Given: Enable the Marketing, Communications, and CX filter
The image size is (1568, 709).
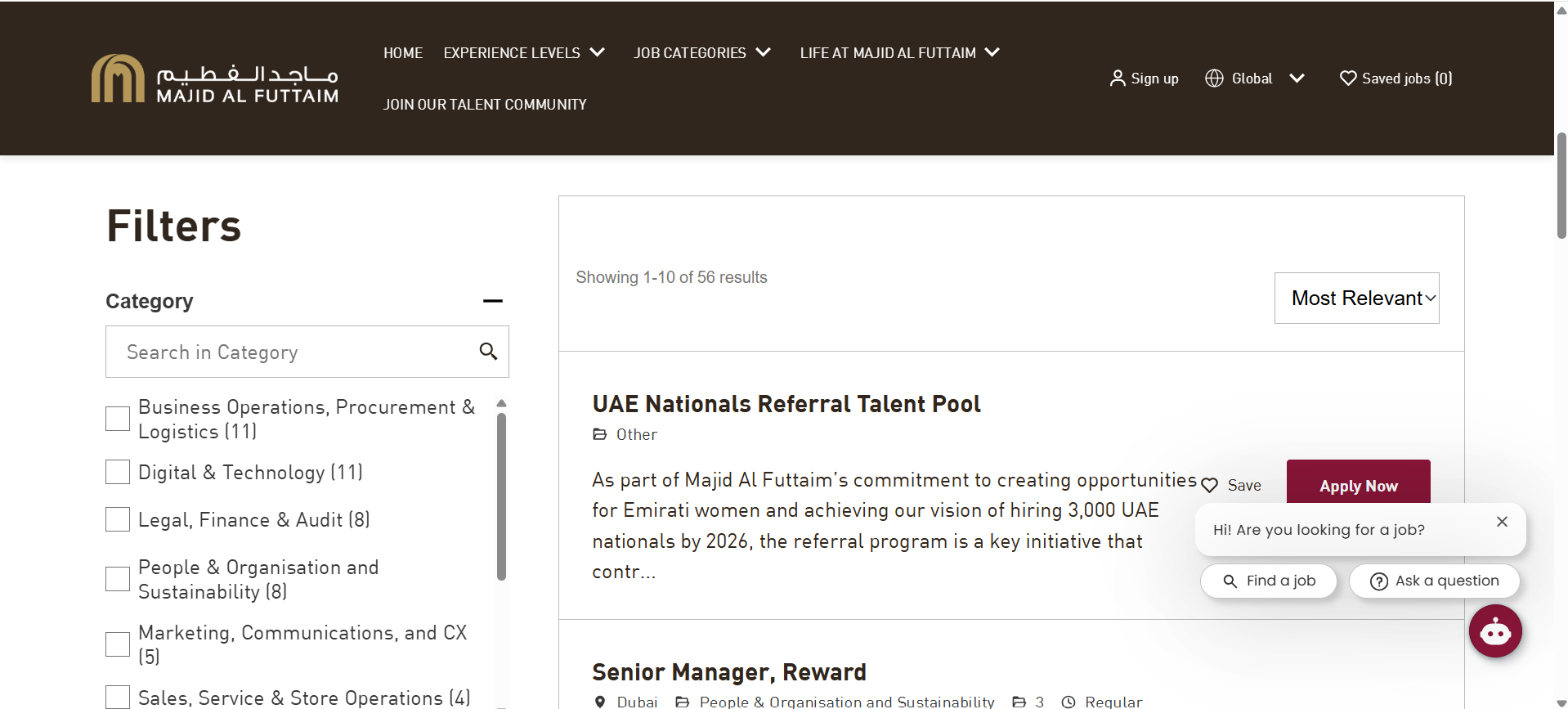Looking at the screenshot, I should click(118, 644).
